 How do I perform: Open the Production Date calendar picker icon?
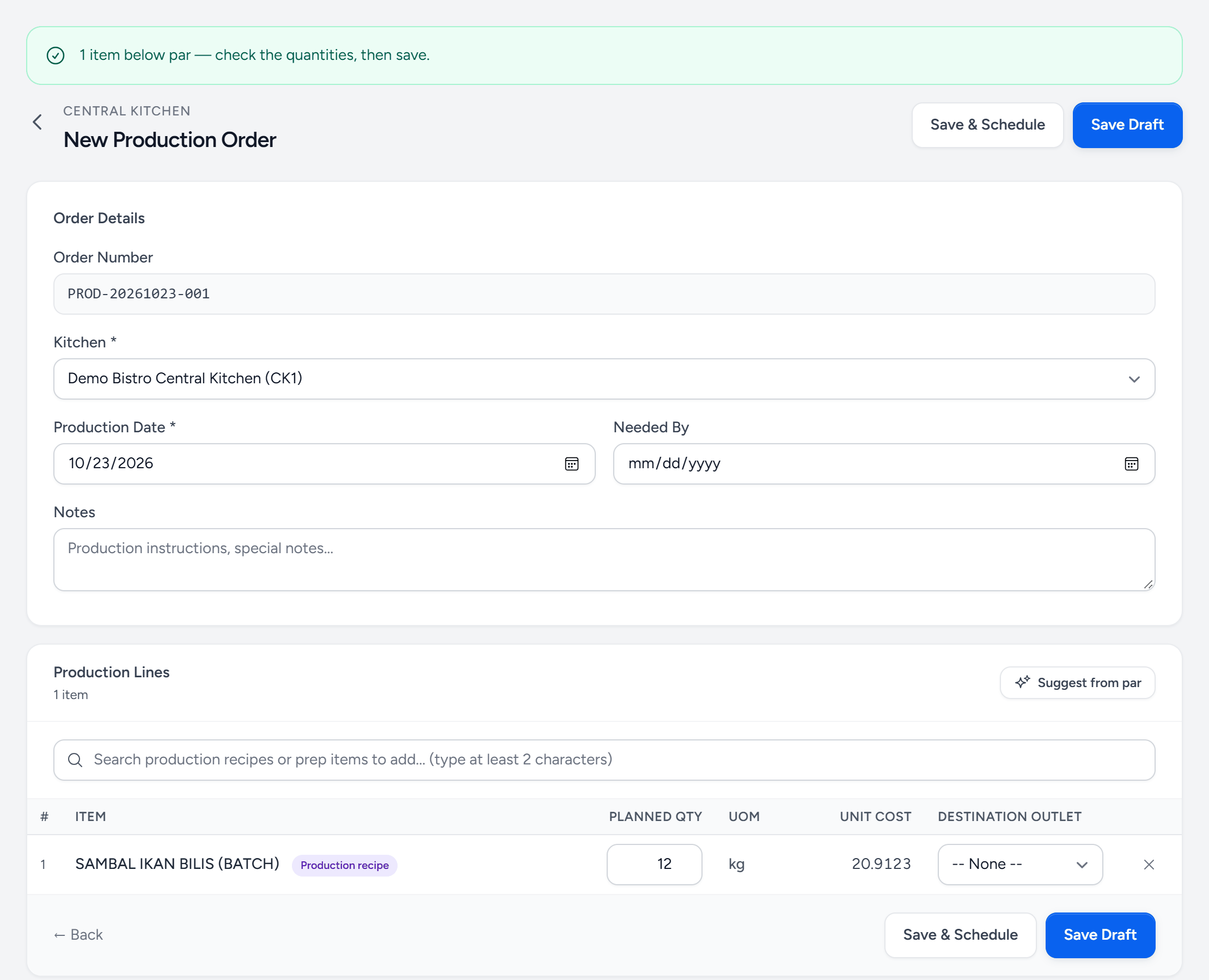click(x=571, y=464)
